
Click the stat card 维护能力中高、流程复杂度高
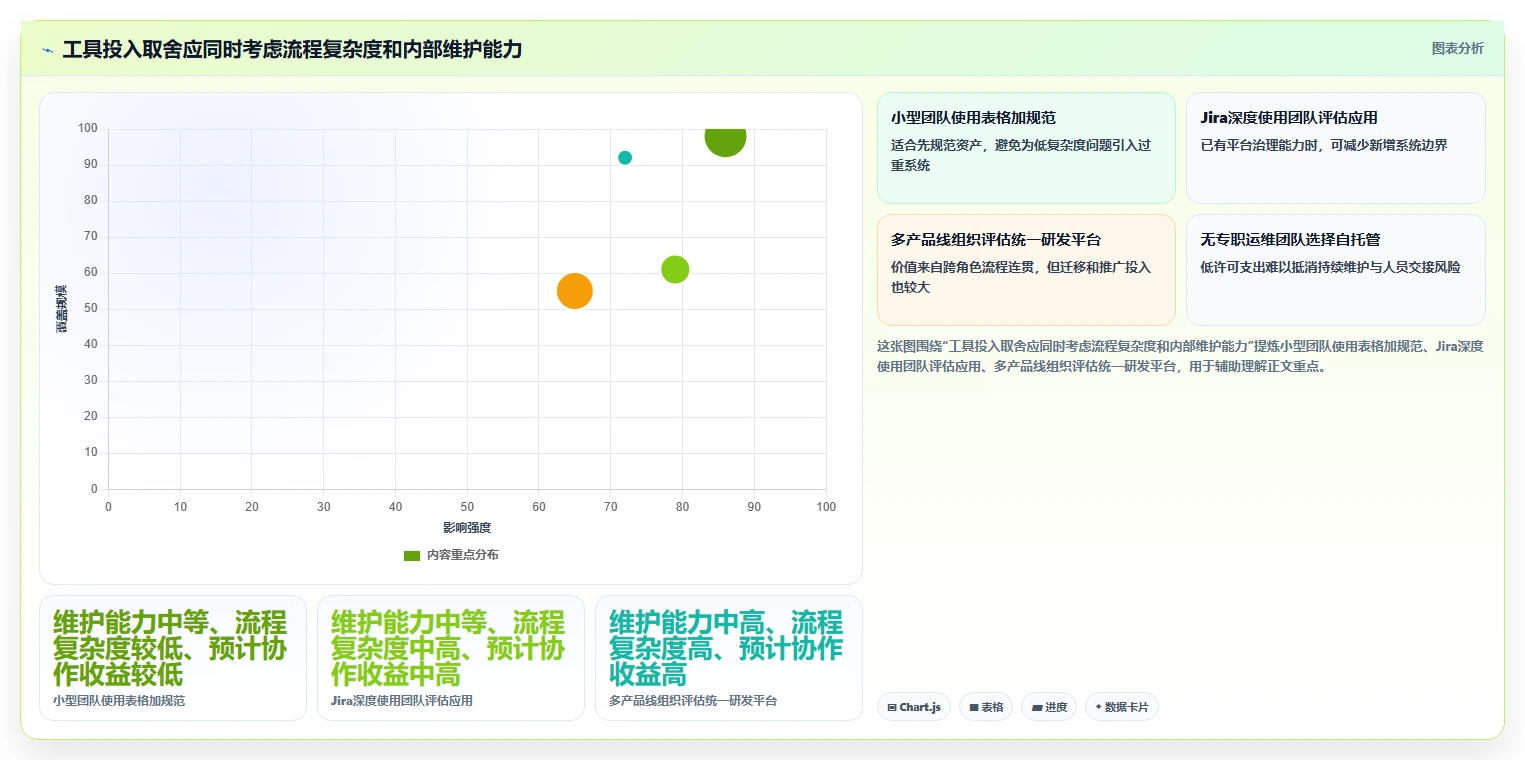[728, 658]
